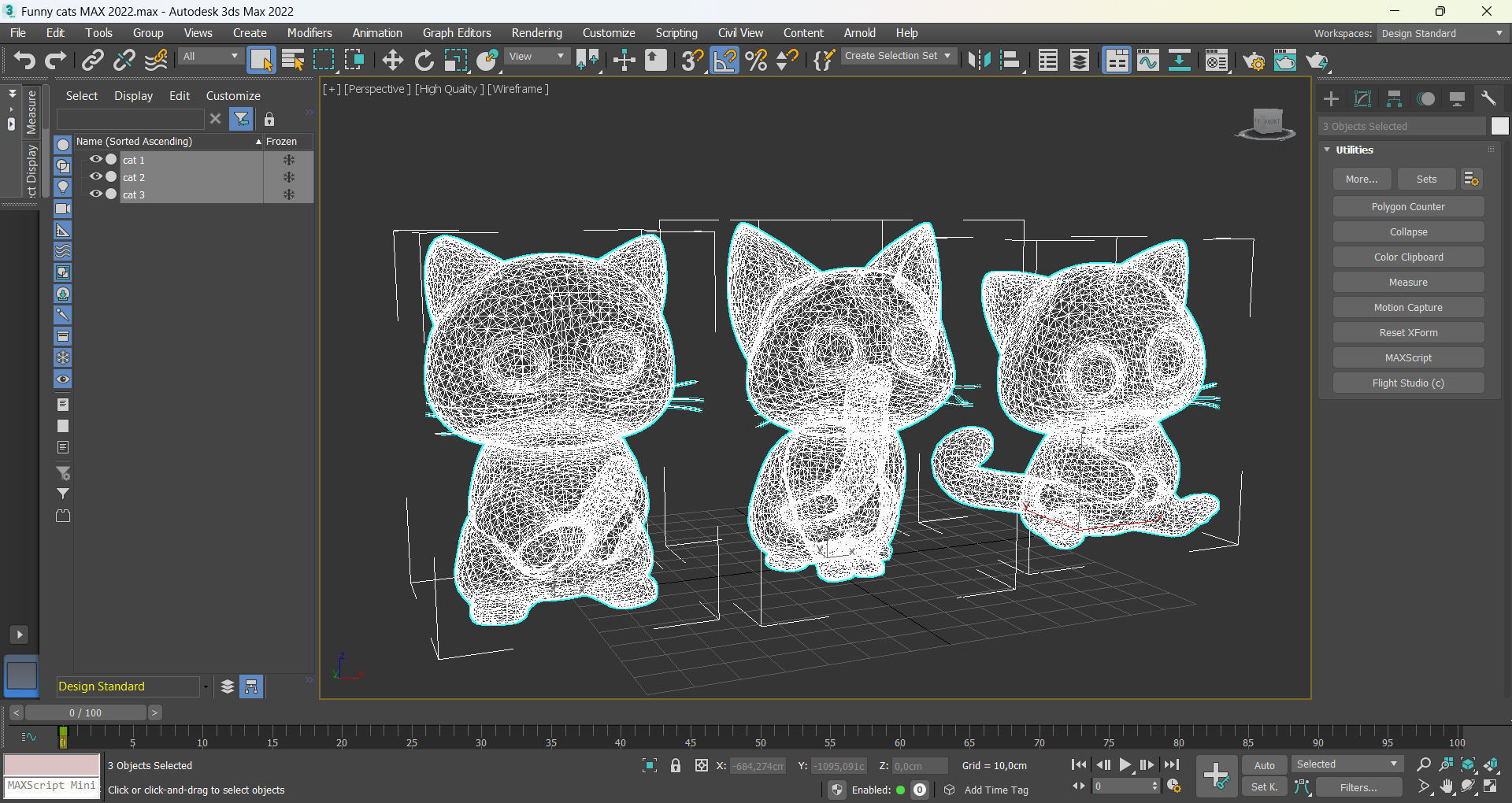This screenshot has width=1512, height=803.
Task: Open the Material Editor icon
Action: pyautogui.click(x=1217, y=60)
